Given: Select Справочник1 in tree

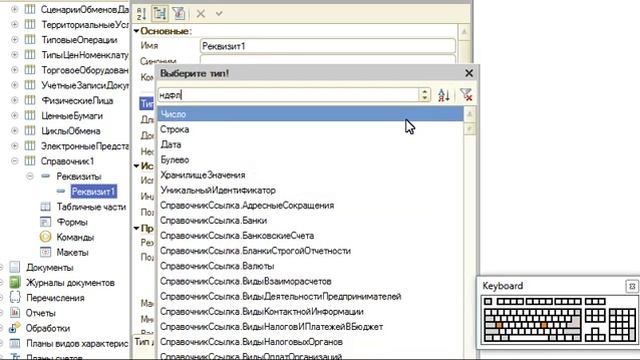Looking at the screenshot, I should pyautogui.click(x=67, y=161).
